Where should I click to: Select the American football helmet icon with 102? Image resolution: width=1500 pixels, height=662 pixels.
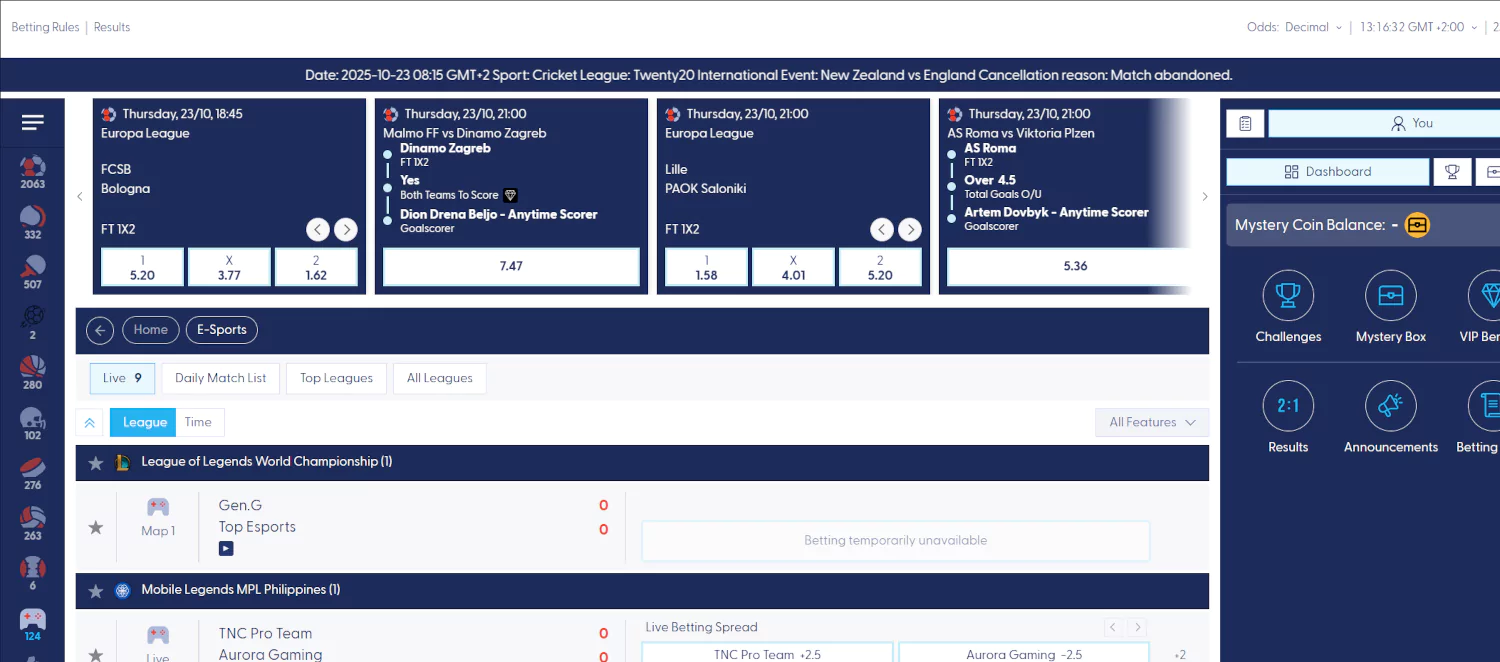32,423
